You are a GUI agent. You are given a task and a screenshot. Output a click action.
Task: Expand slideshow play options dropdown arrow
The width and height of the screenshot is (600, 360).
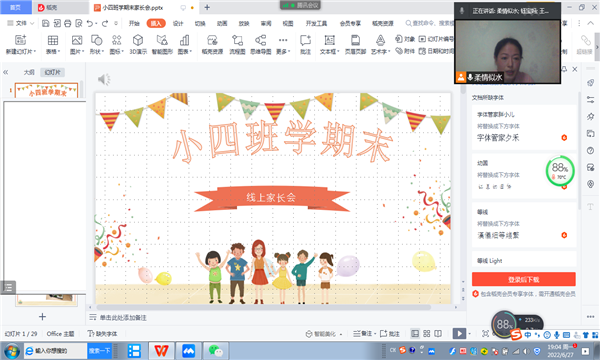tap(470, 334)
